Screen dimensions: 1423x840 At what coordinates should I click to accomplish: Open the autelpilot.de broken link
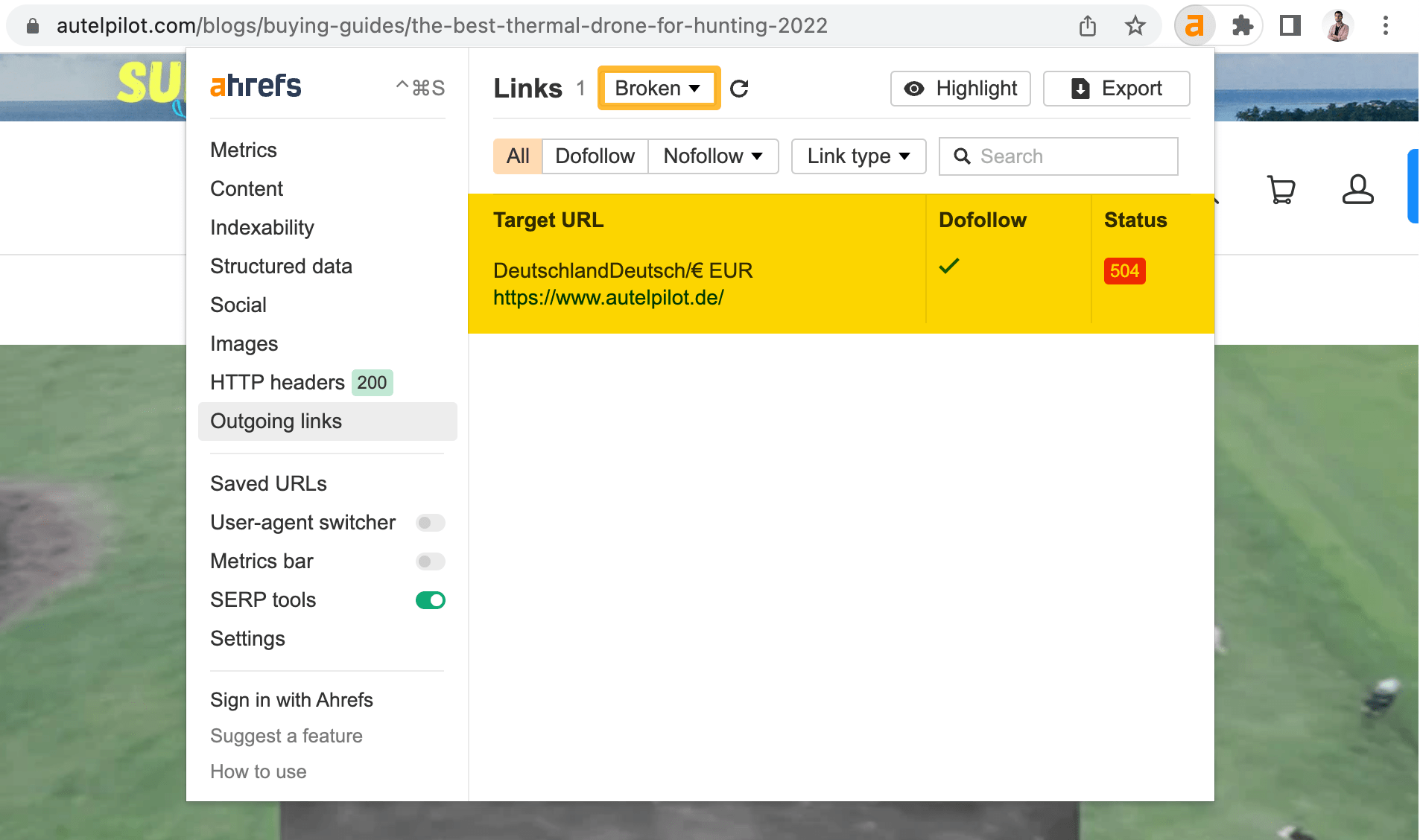click(608, 296)
